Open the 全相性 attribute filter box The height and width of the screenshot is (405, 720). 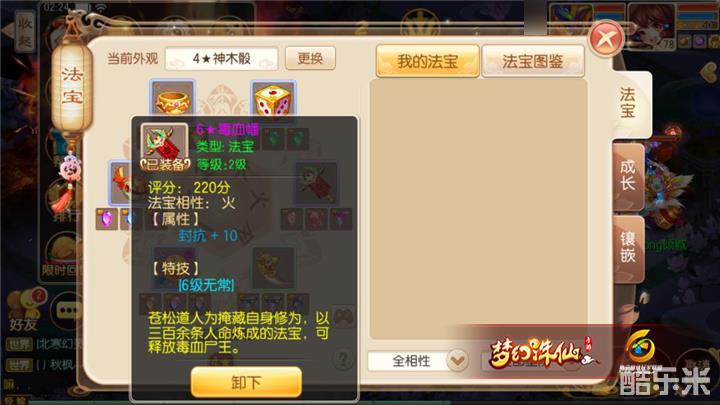click(418, 361)
